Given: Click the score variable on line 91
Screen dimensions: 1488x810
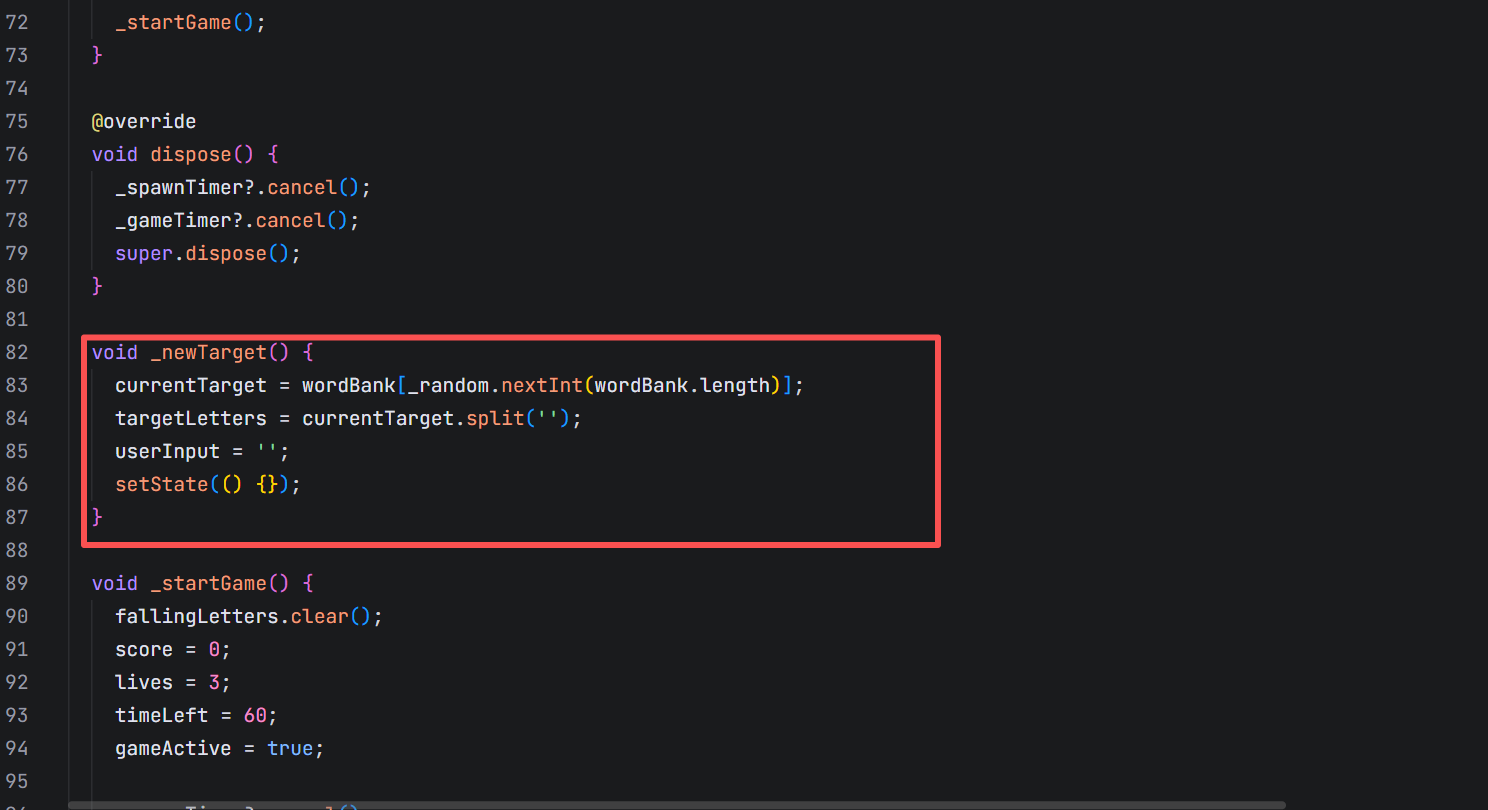Looking at the screenshot, I should (144, 649).
